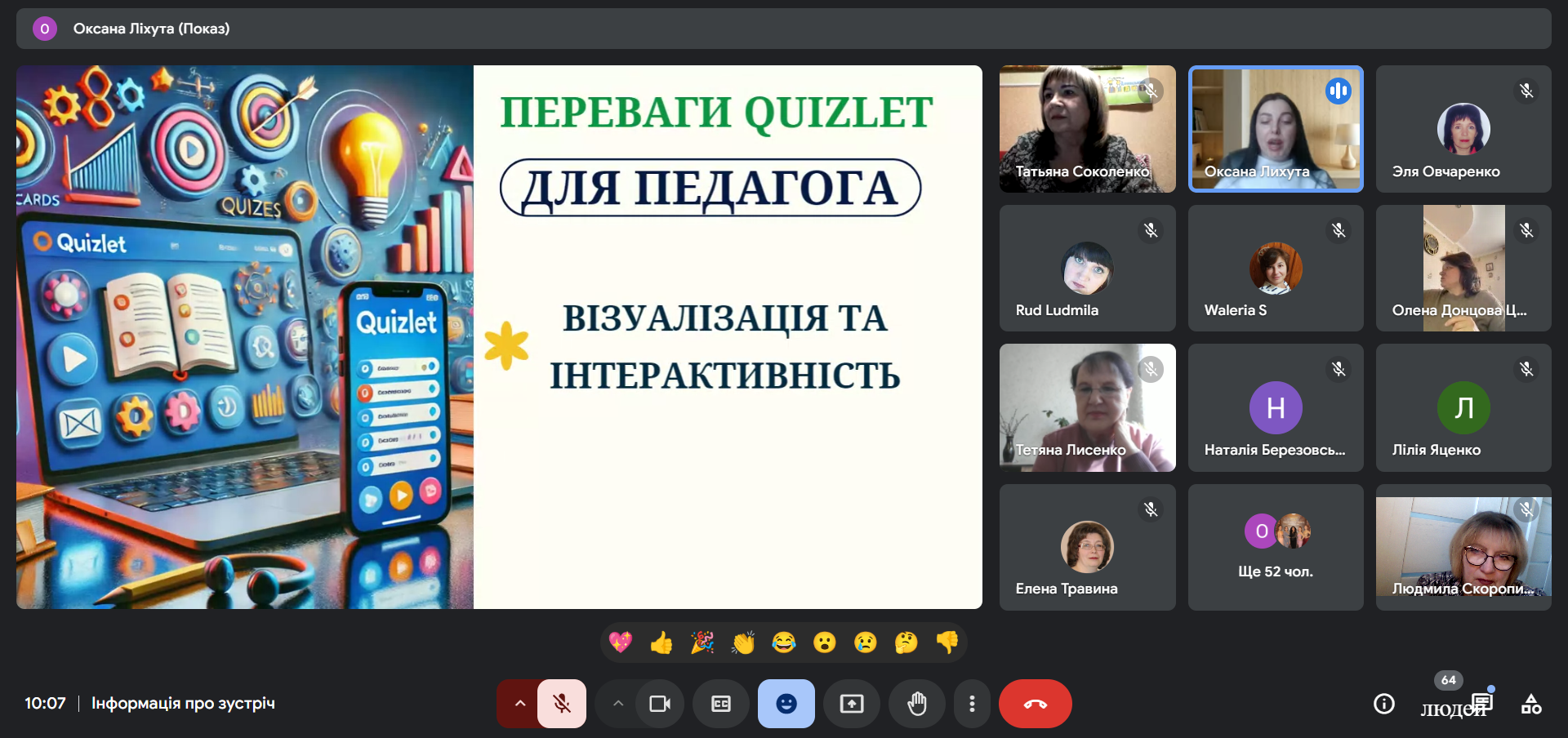This screenshot has height=738, width=1568.
Task: Unmute the microphone button
Action: point(562,704)
